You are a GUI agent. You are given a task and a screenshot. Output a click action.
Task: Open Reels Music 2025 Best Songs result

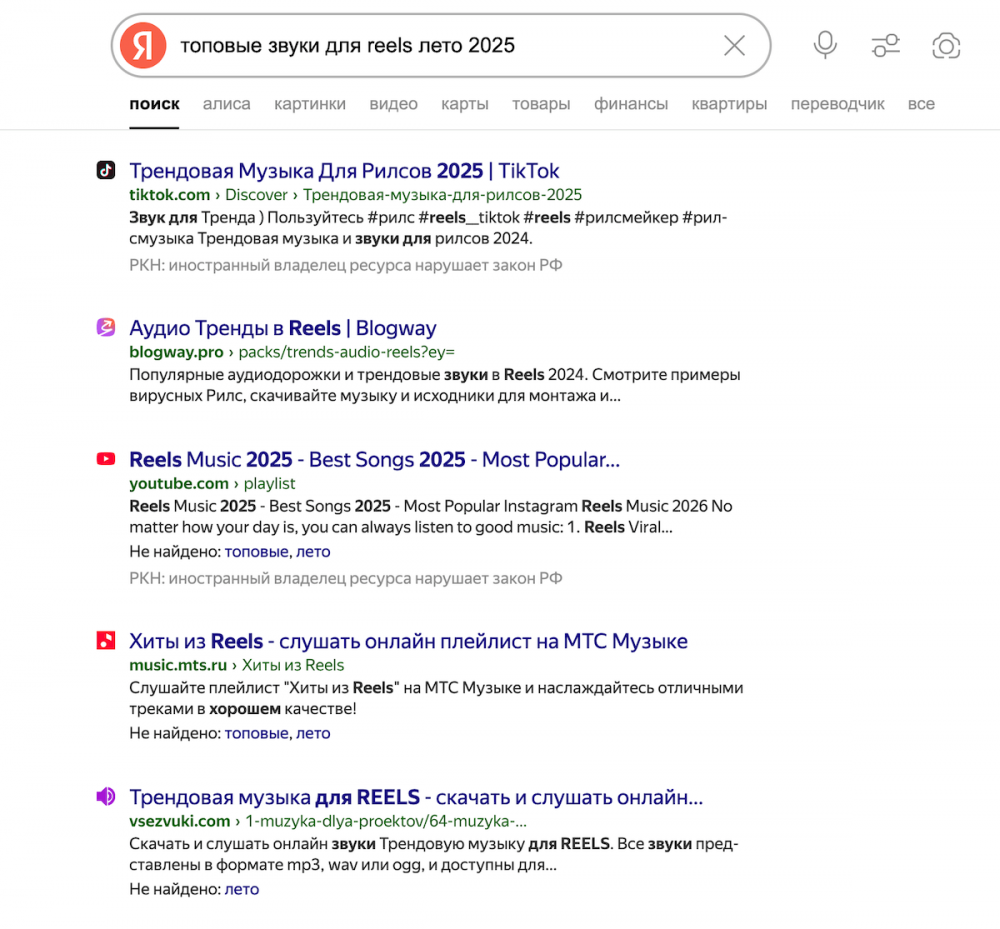point(374,459)
